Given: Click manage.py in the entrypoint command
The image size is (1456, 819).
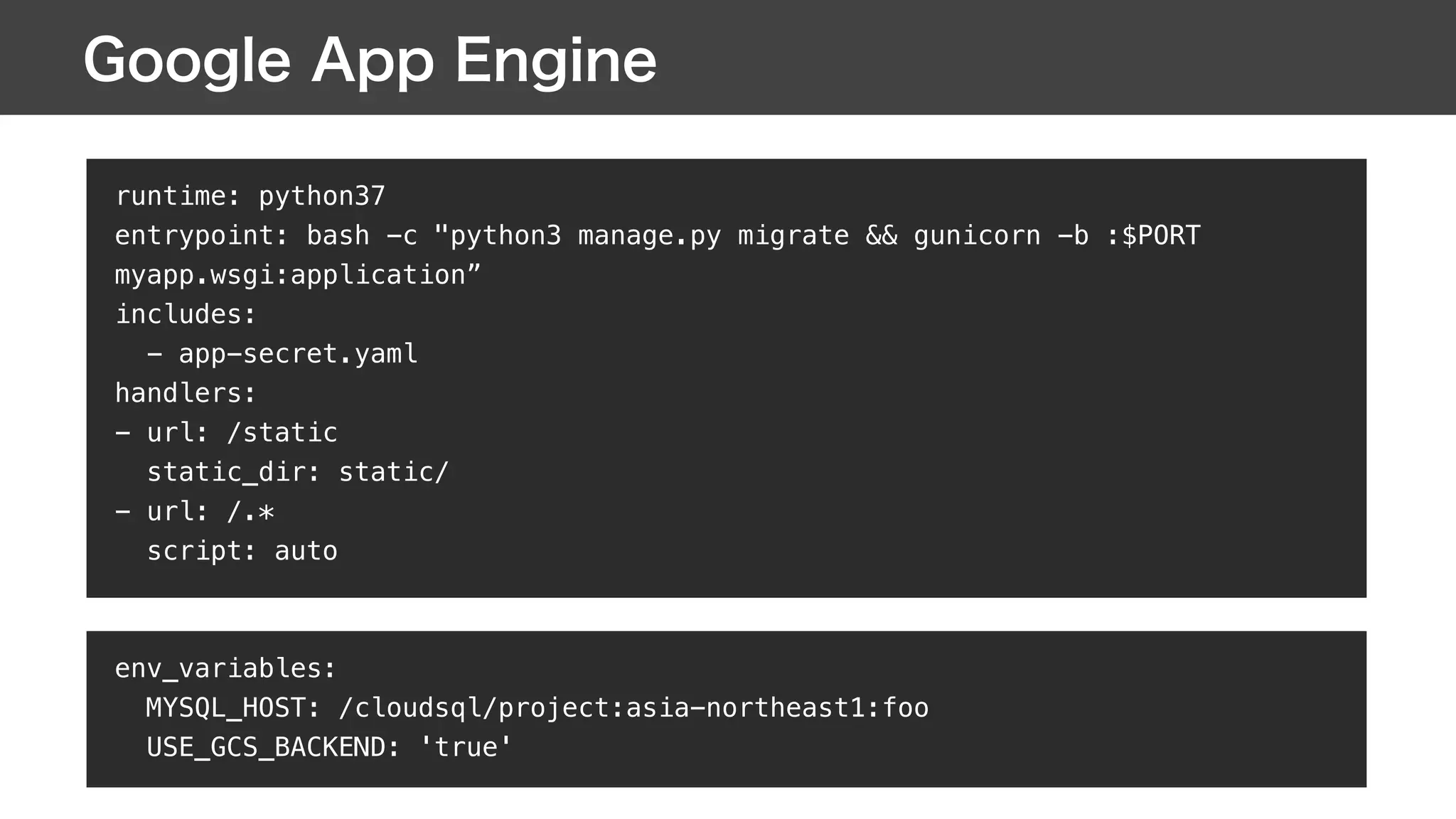Looking at the screenshot, I should click(649, 236).
